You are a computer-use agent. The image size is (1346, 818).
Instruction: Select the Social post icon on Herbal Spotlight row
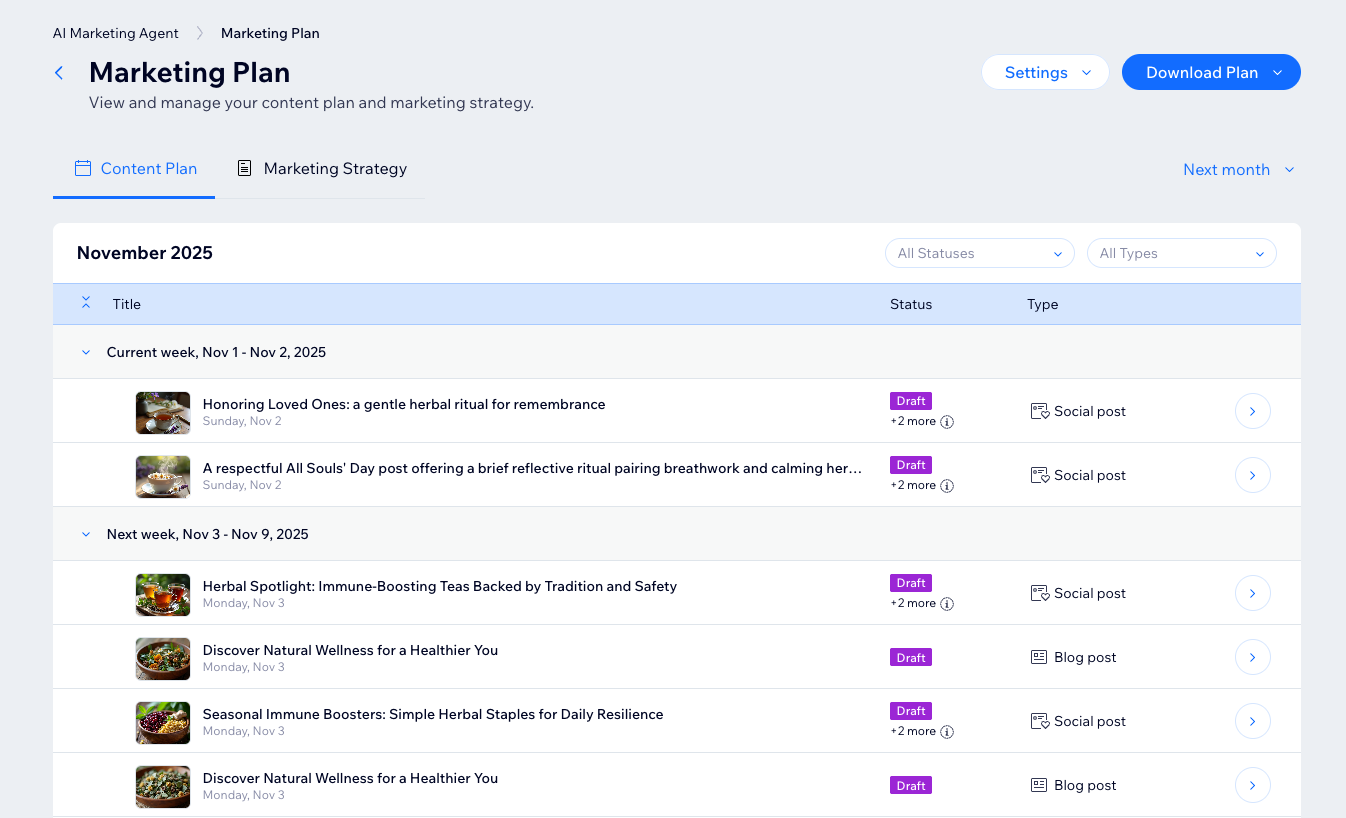point(1039,593)
